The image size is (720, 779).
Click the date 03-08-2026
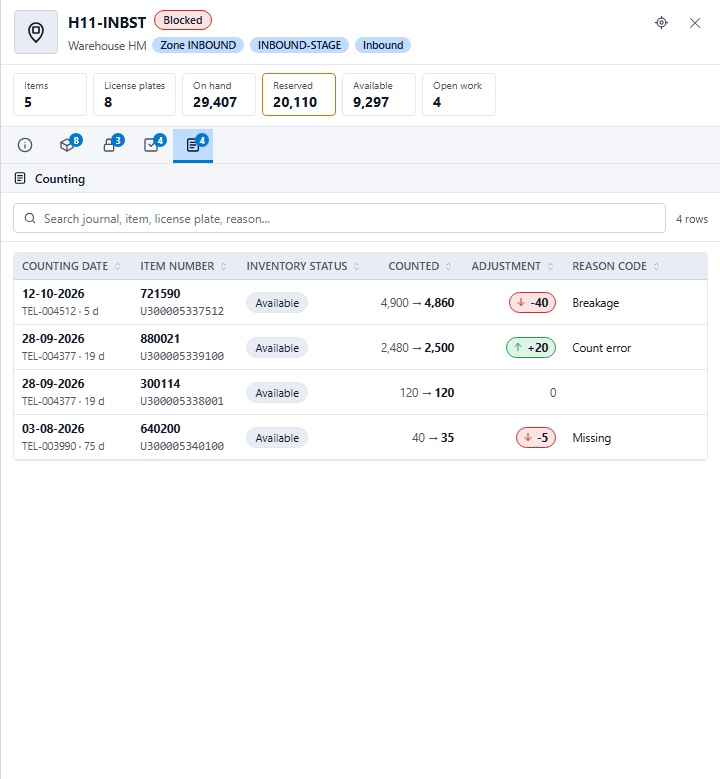click(53, 429)
